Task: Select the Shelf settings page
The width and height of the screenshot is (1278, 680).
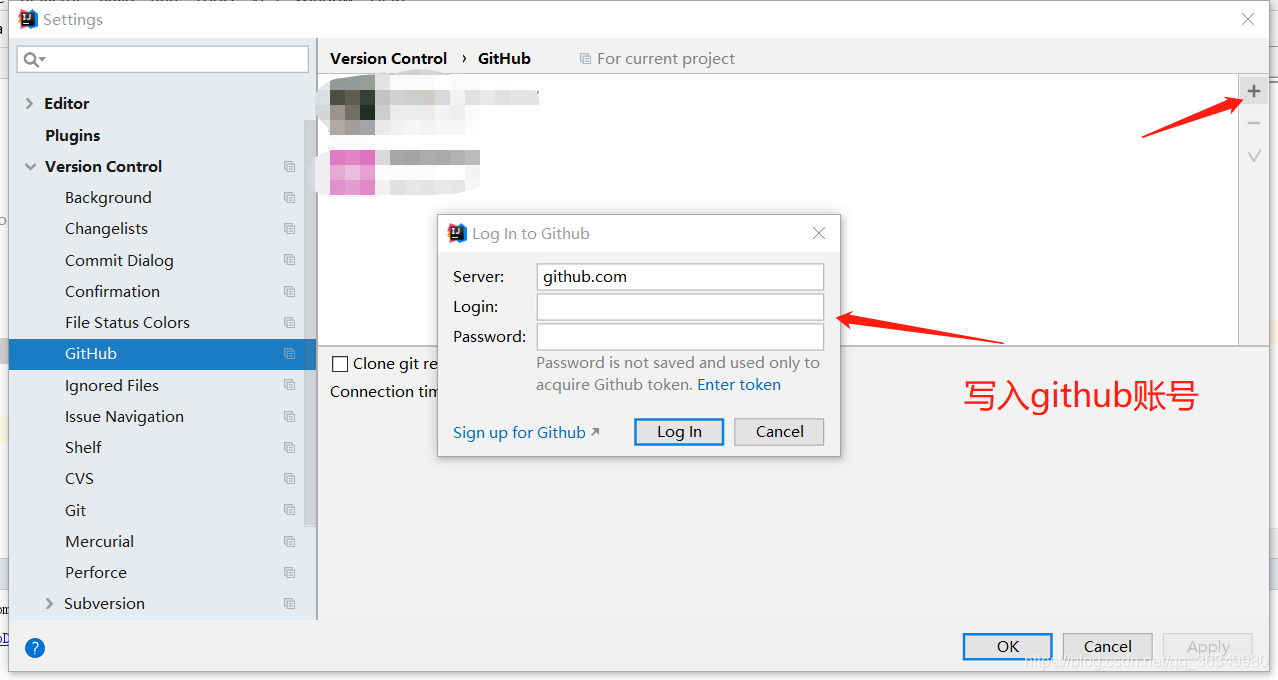Action: [x=83, y=448]
